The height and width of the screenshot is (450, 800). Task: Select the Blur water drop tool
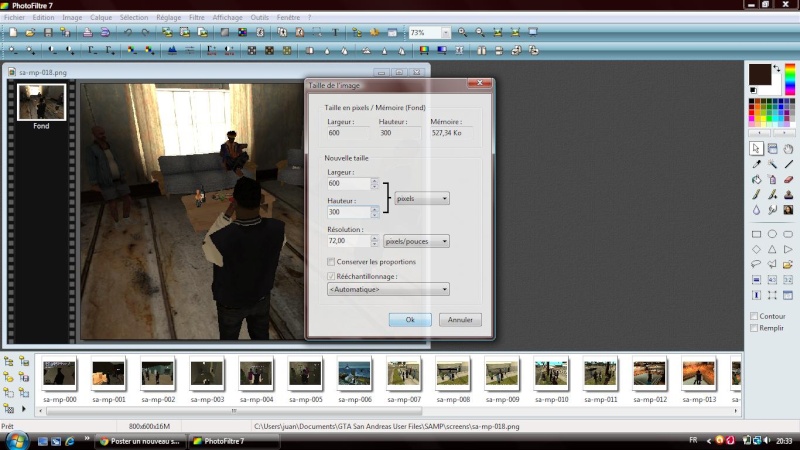tap(756, 210)
